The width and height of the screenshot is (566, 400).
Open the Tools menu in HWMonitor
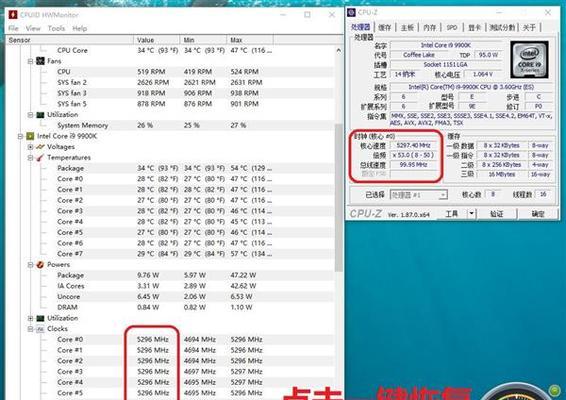[56, 28]
